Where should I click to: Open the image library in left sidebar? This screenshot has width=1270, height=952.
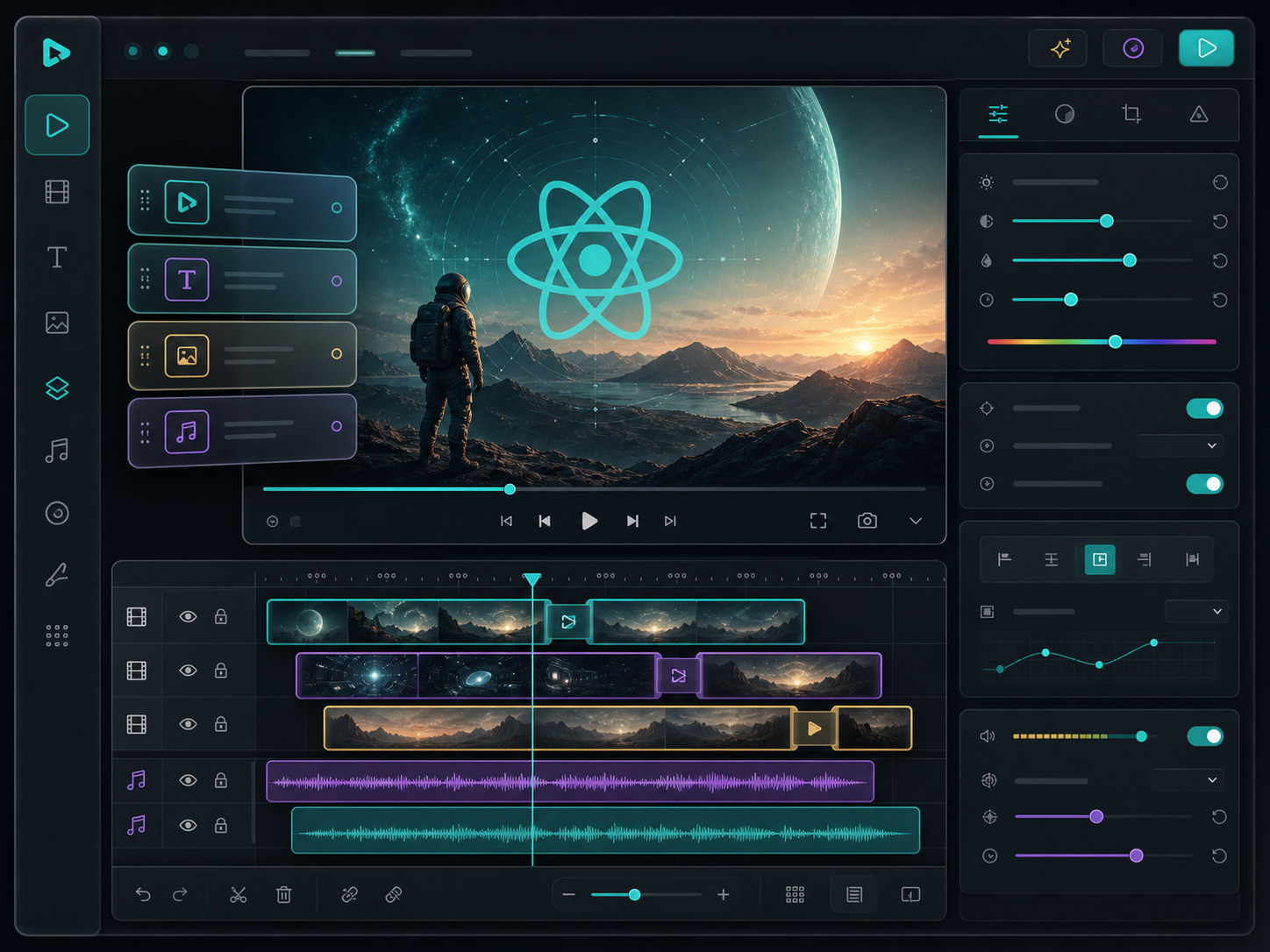click(57, 323)
